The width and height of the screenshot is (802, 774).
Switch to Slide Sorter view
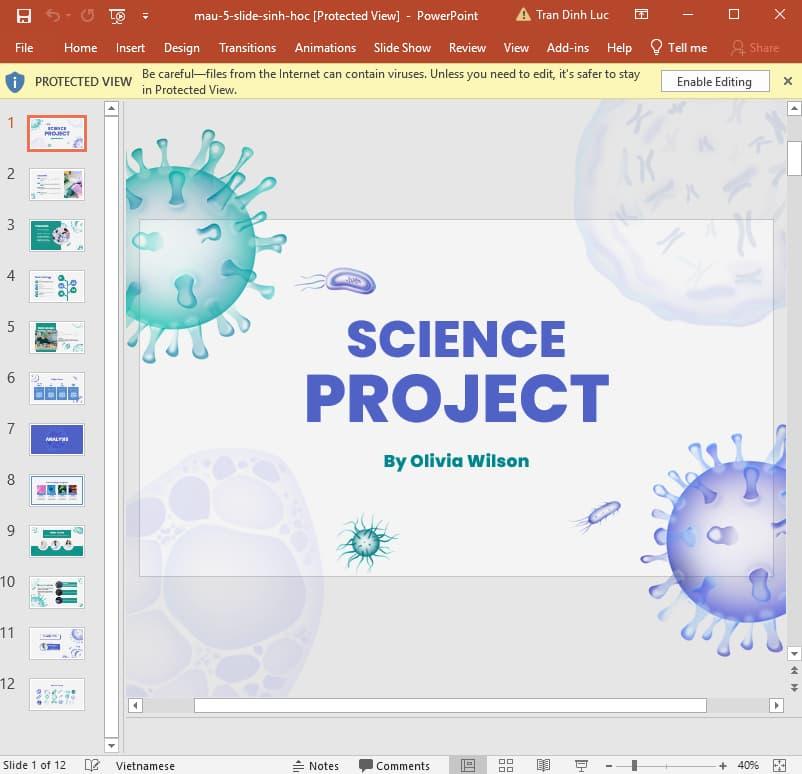click(x=506, y=765)
